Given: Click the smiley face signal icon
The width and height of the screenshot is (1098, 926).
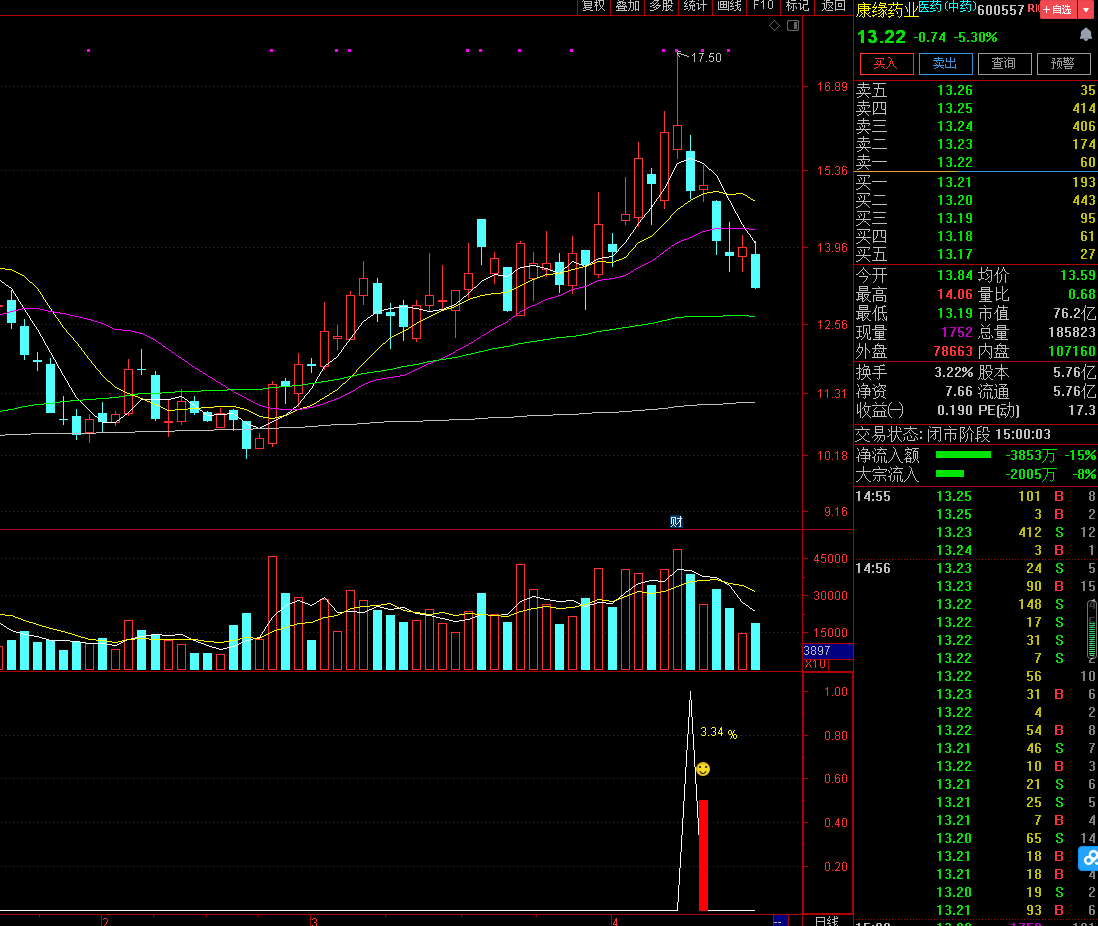Looking at the screenshot, I should [x=703, y=769].
